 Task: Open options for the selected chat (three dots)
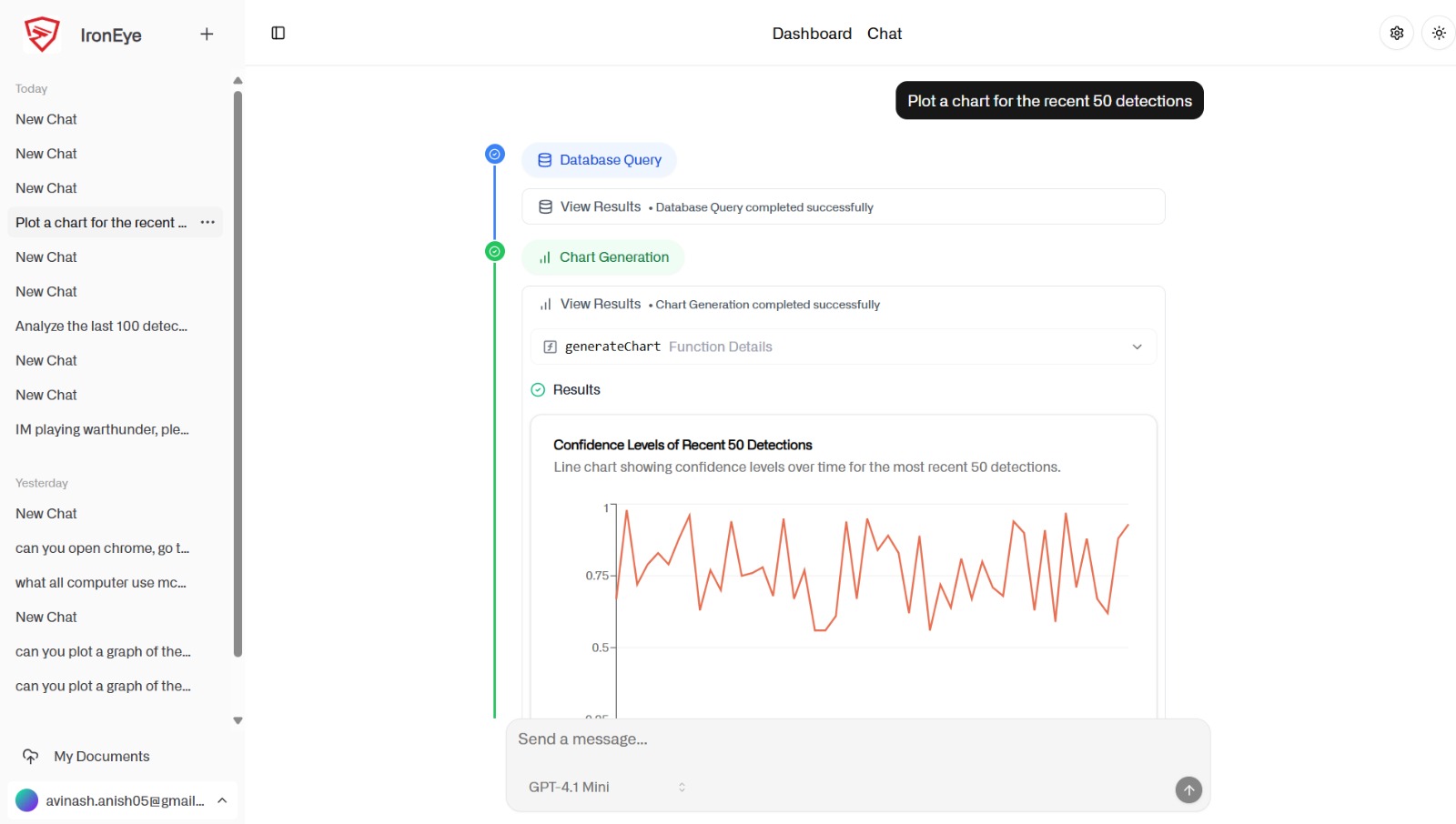point(207,222)
